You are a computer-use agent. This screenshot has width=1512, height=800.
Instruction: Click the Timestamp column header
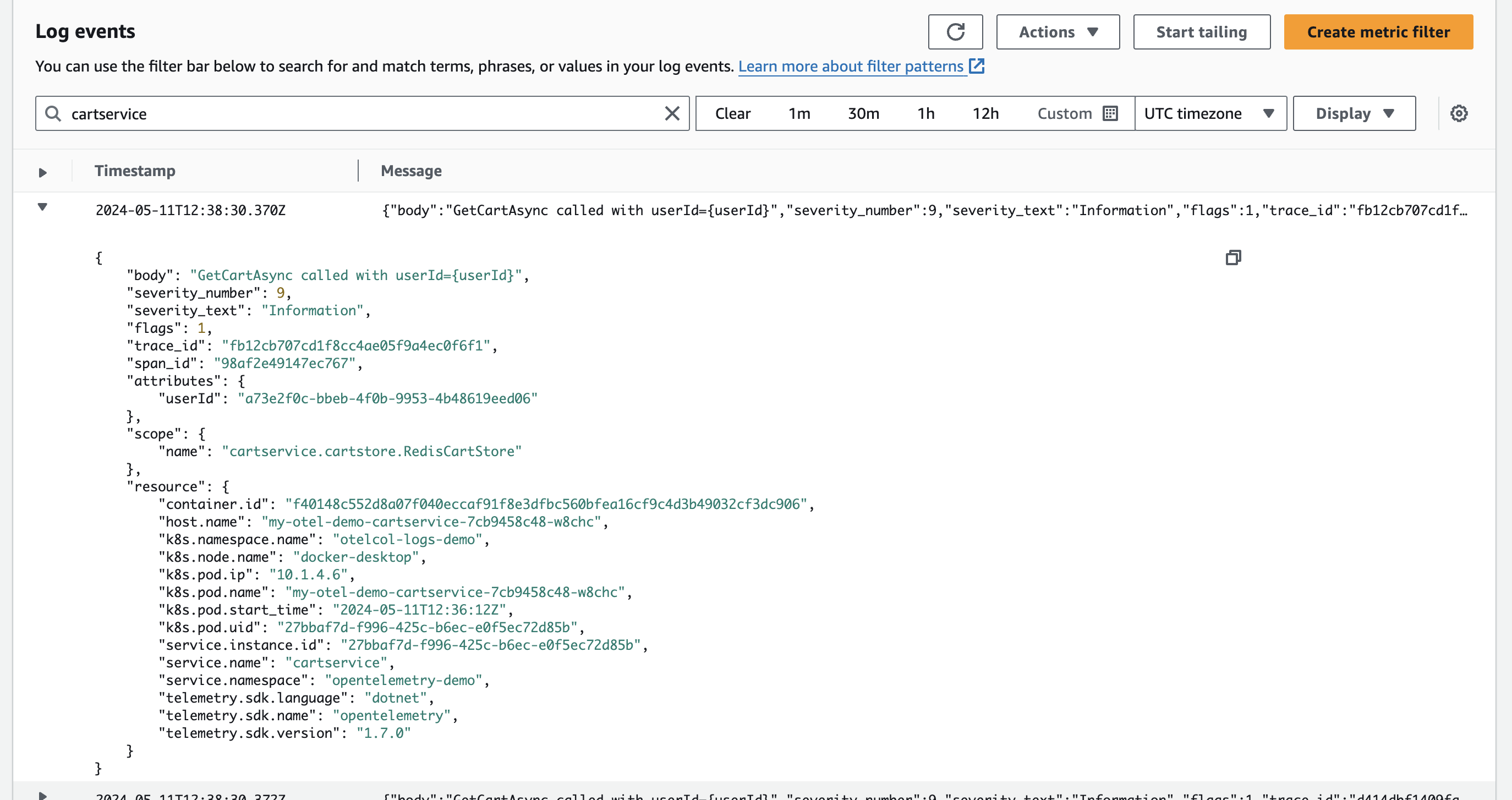tap(135, 171)
